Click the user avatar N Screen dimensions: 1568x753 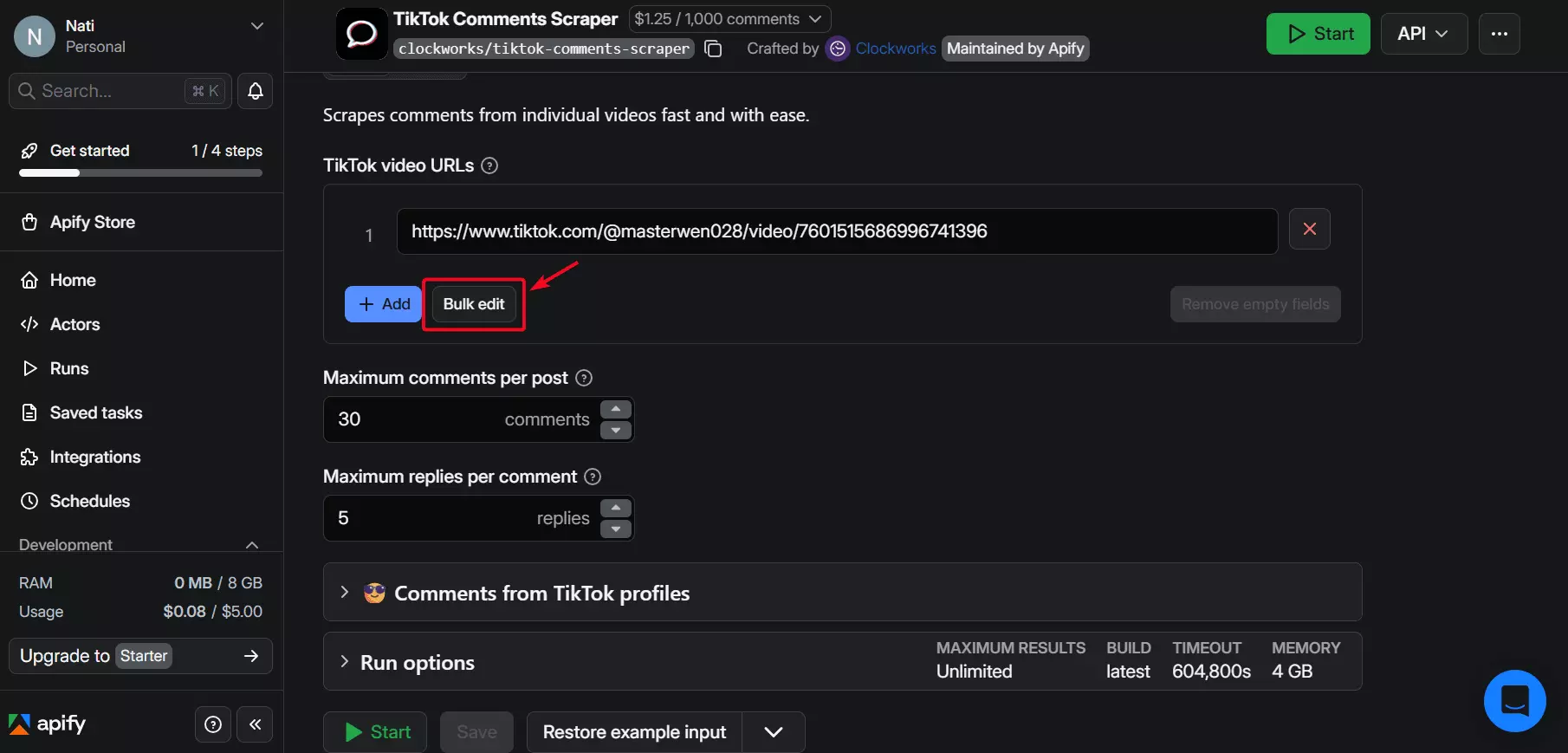[x=35, y=36]
